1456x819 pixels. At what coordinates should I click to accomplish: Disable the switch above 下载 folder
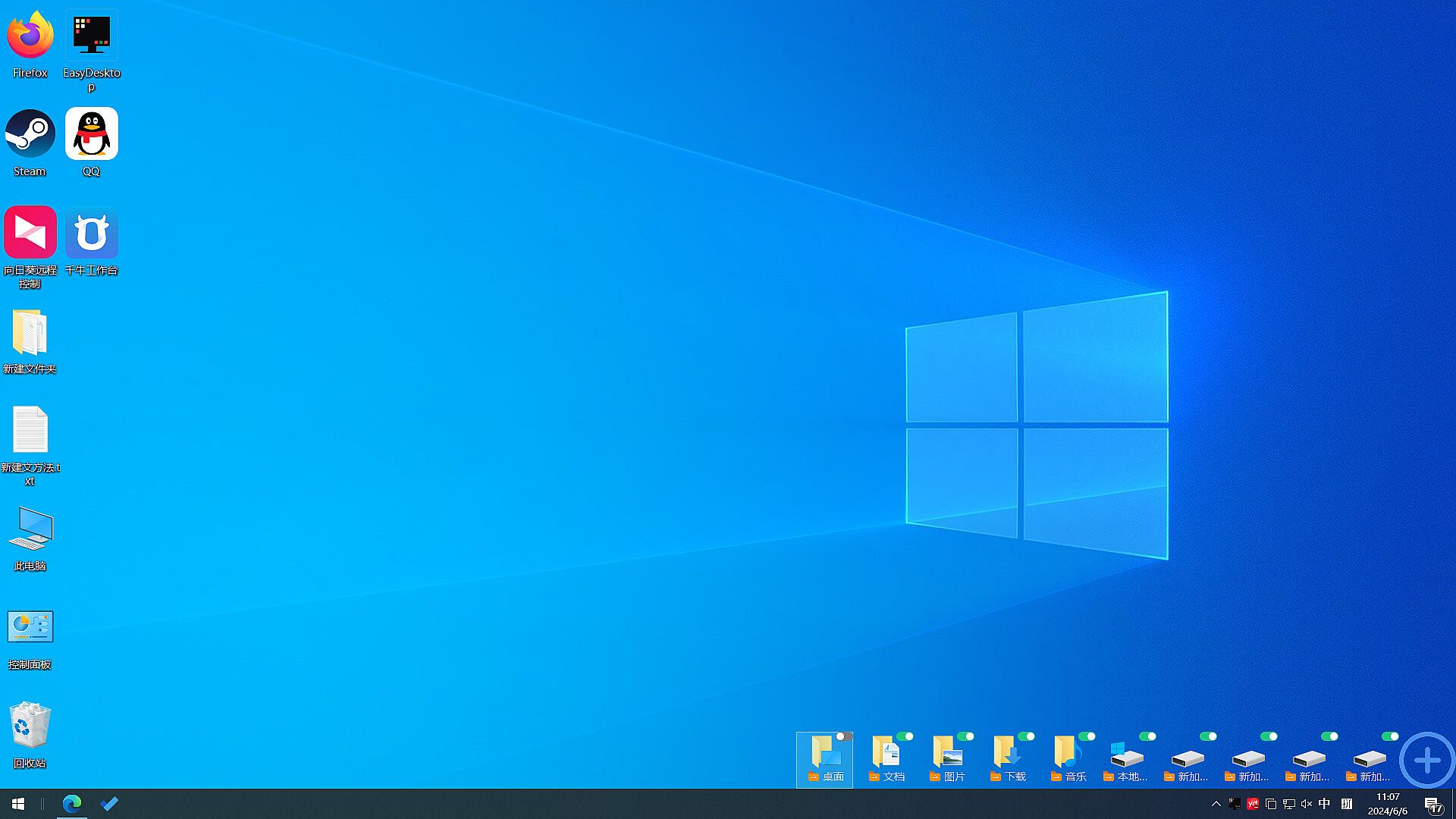(1025, 736)
